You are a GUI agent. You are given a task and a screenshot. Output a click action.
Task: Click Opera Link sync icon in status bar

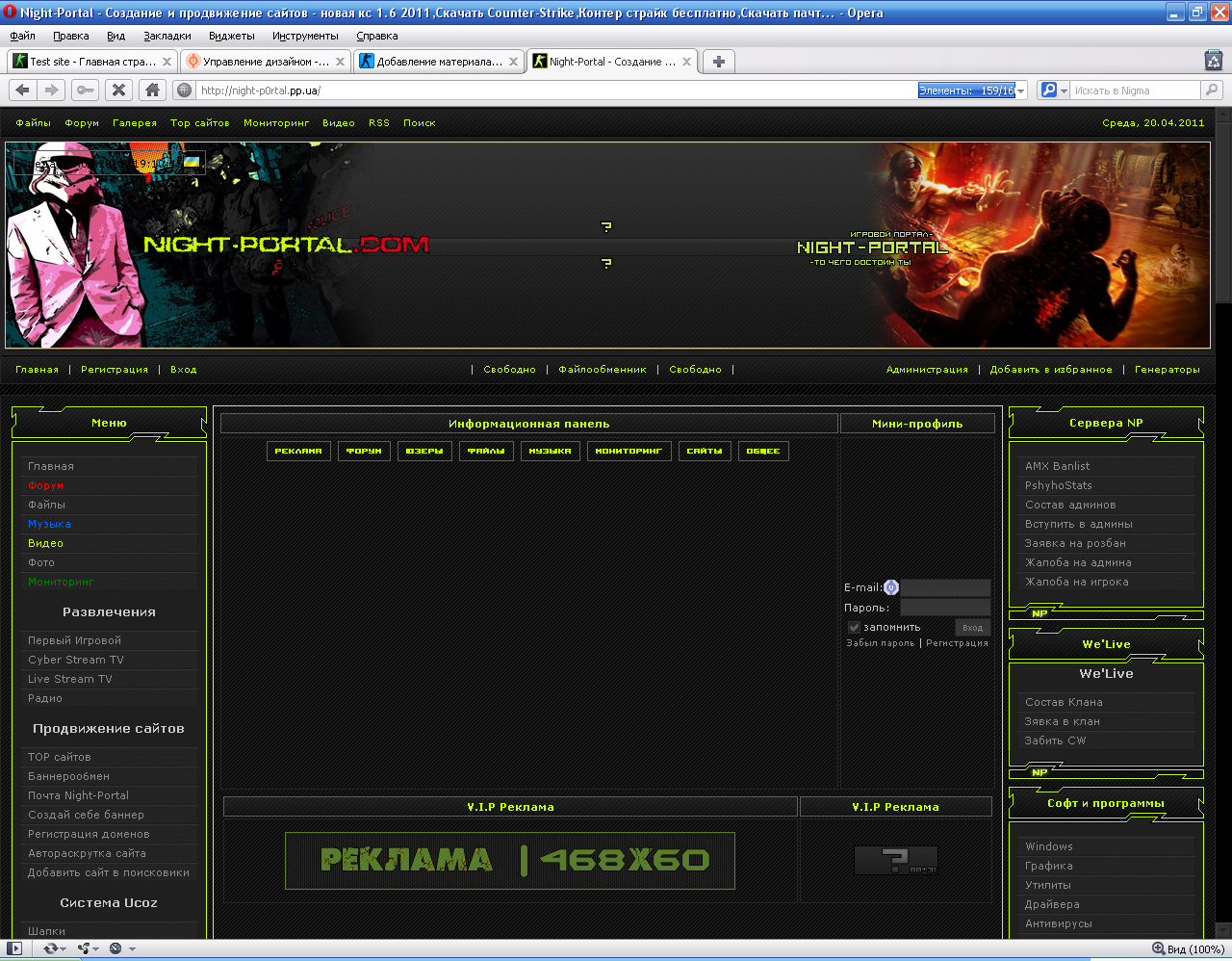pyautogui.click(x=50, y=948)
